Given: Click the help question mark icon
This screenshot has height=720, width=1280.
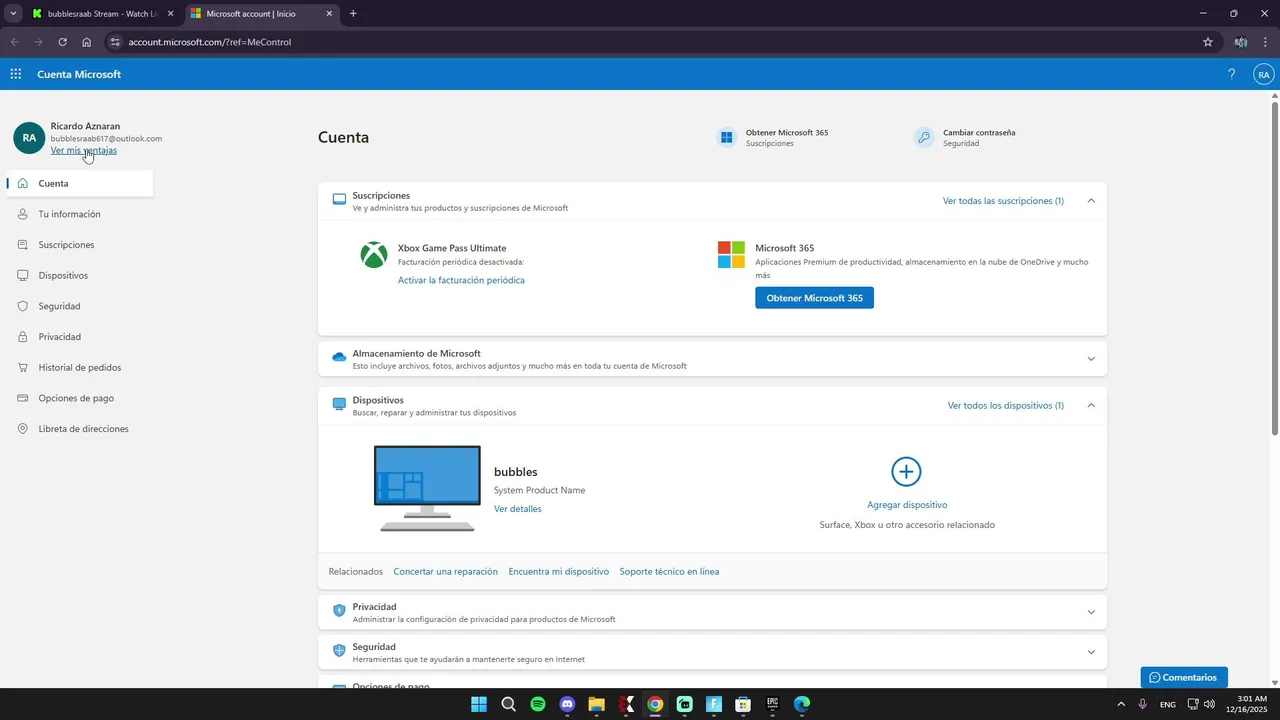Looking at the screenshot, I should (1231, 74).
